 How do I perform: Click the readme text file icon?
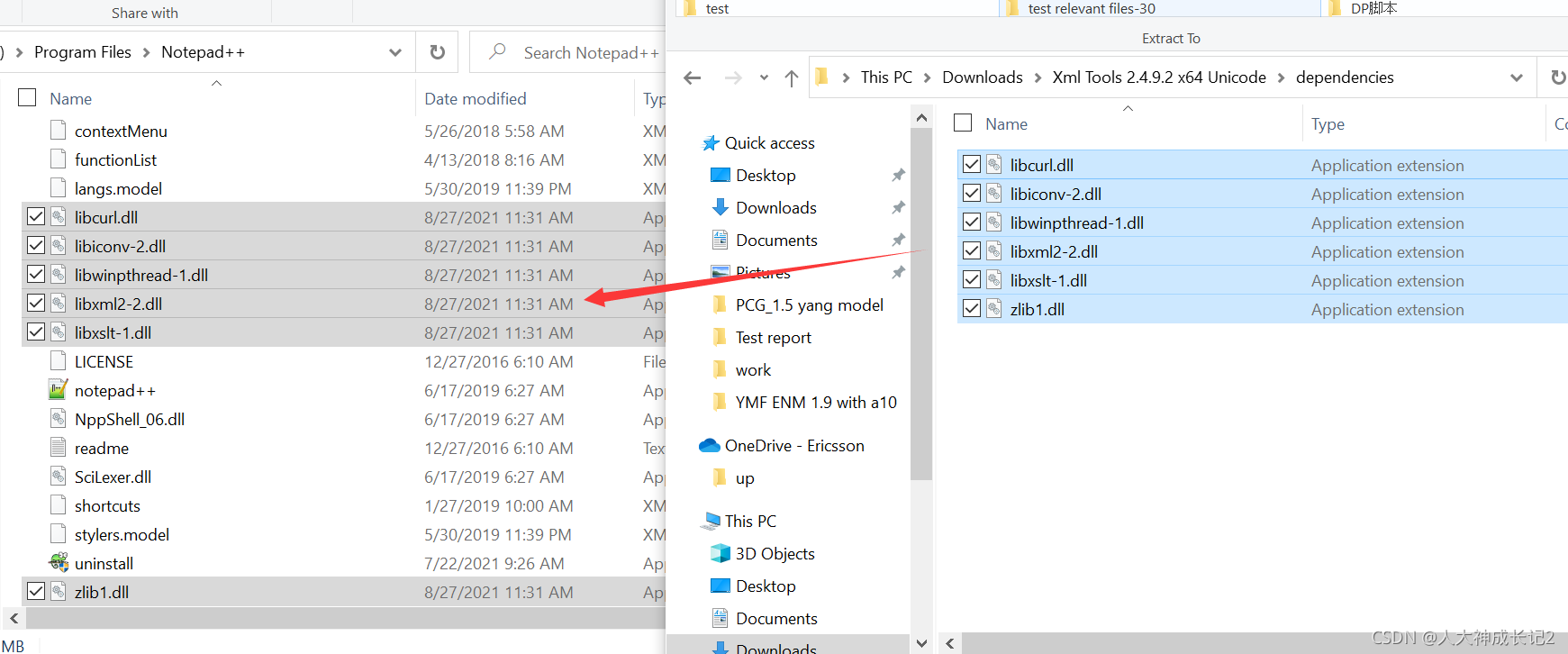tap(59, 448)
